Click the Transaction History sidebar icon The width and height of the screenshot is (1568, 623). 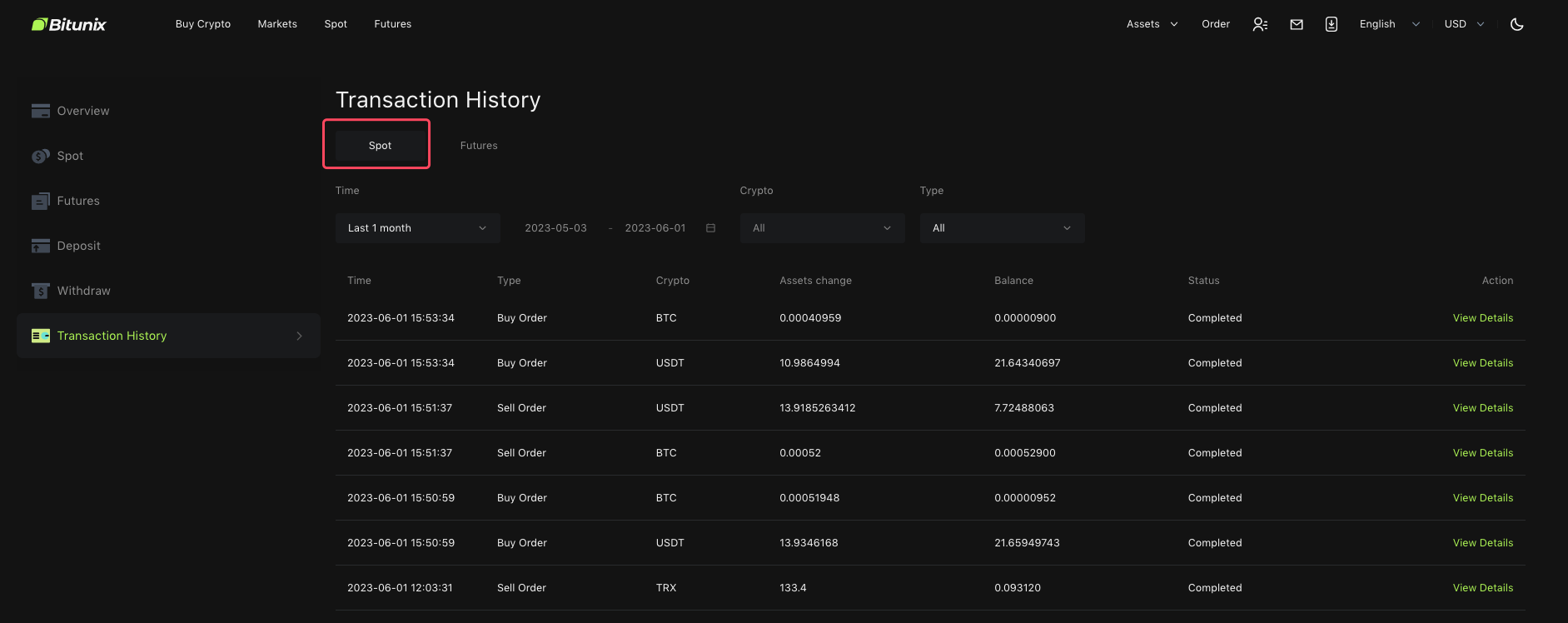(41, 336)
